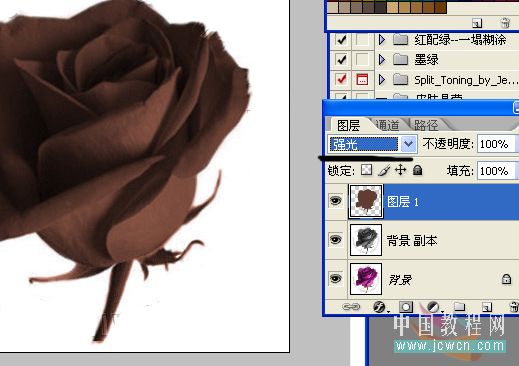Uncheck the red-checked Split_Toning action set
Image resolution: width=519 pixels, height=366 pixels.
point(341,80)
